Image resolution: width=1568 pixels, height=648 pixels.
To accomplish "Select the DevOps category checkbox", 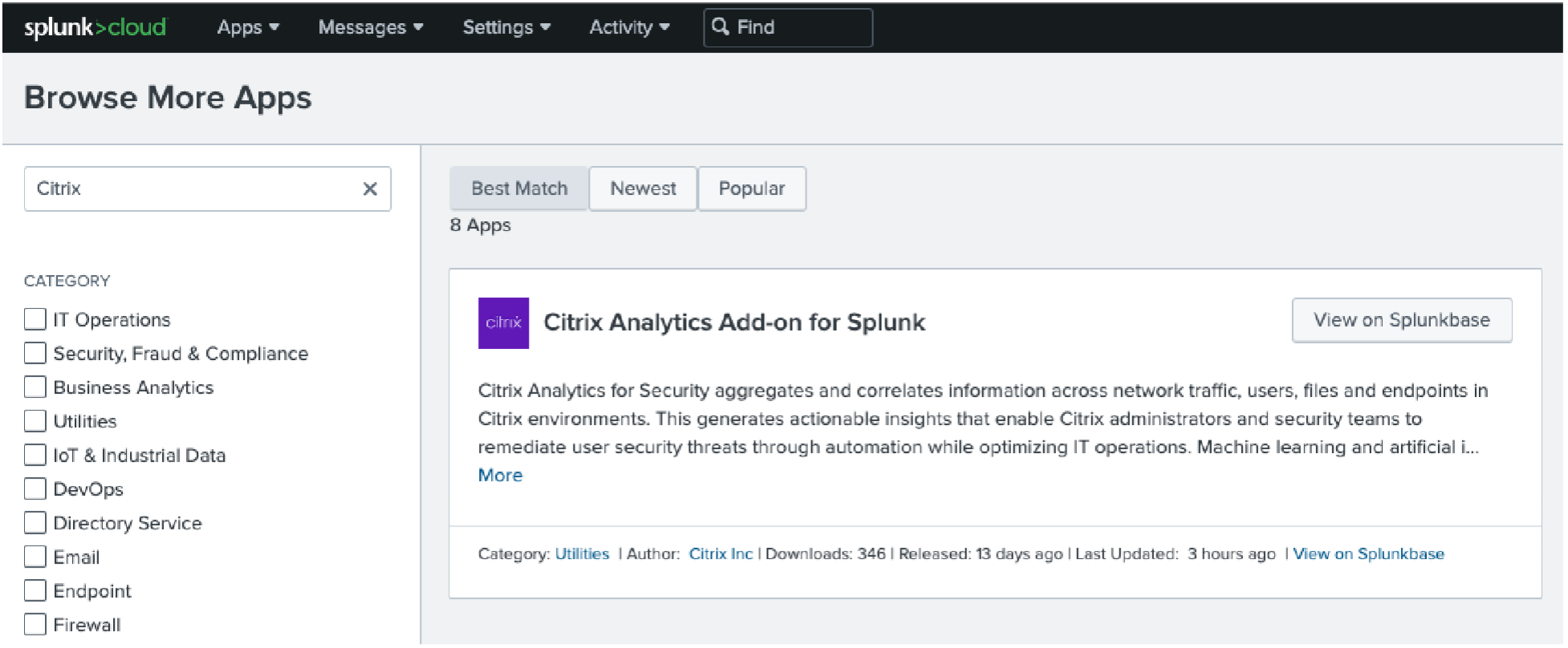I will 35,488.
